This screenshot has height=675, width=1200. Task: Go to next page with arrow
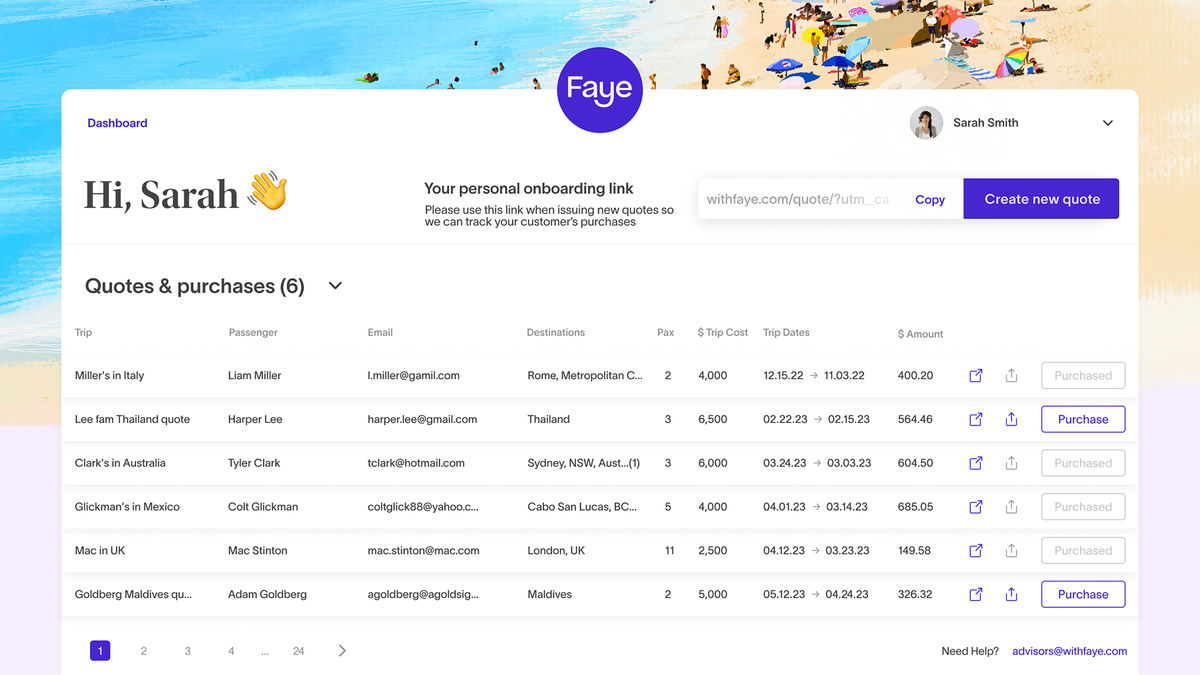(x=342, y=651)
